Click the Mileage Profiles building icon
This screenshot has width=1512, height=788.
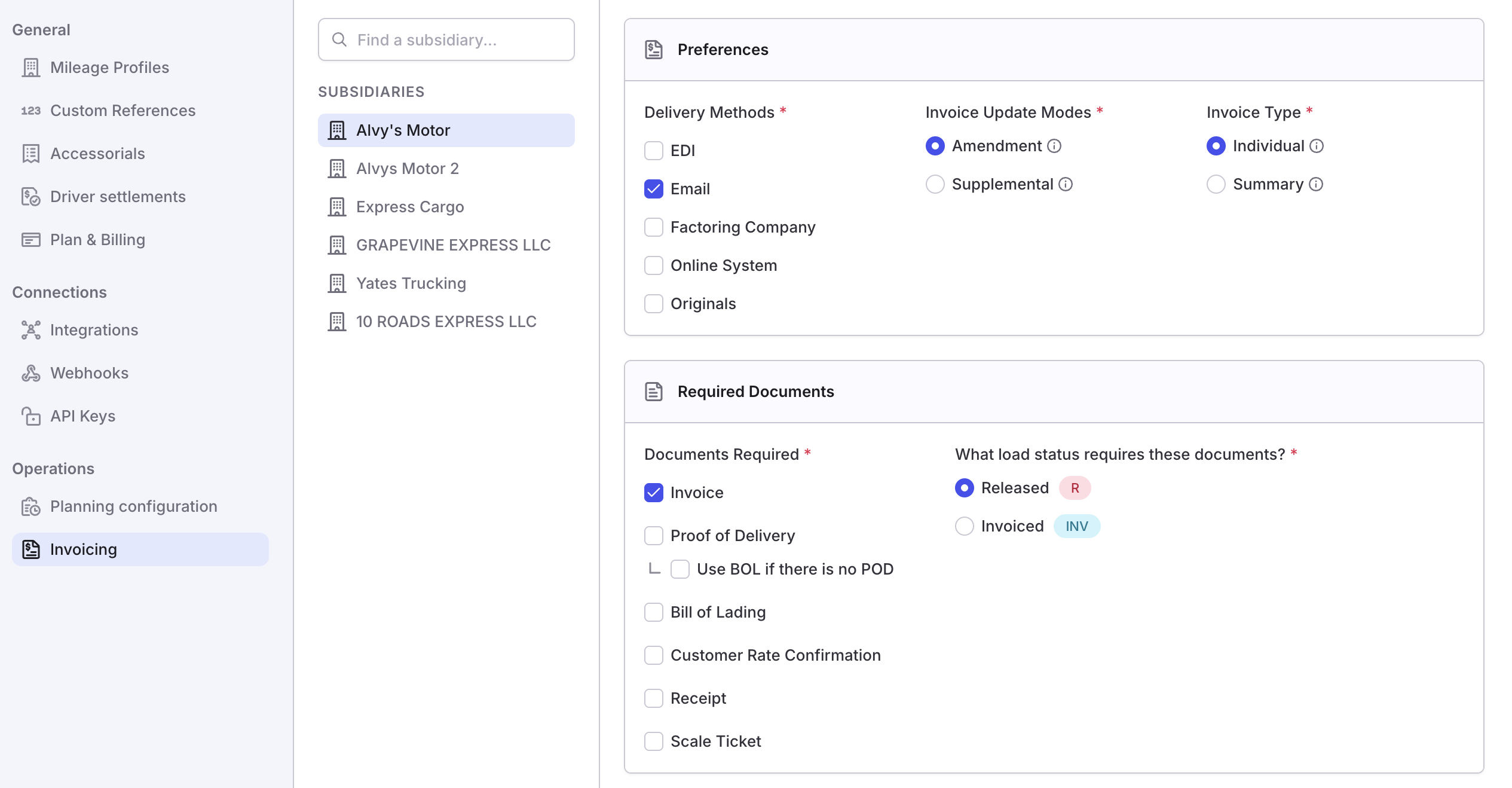click(31, 68)
